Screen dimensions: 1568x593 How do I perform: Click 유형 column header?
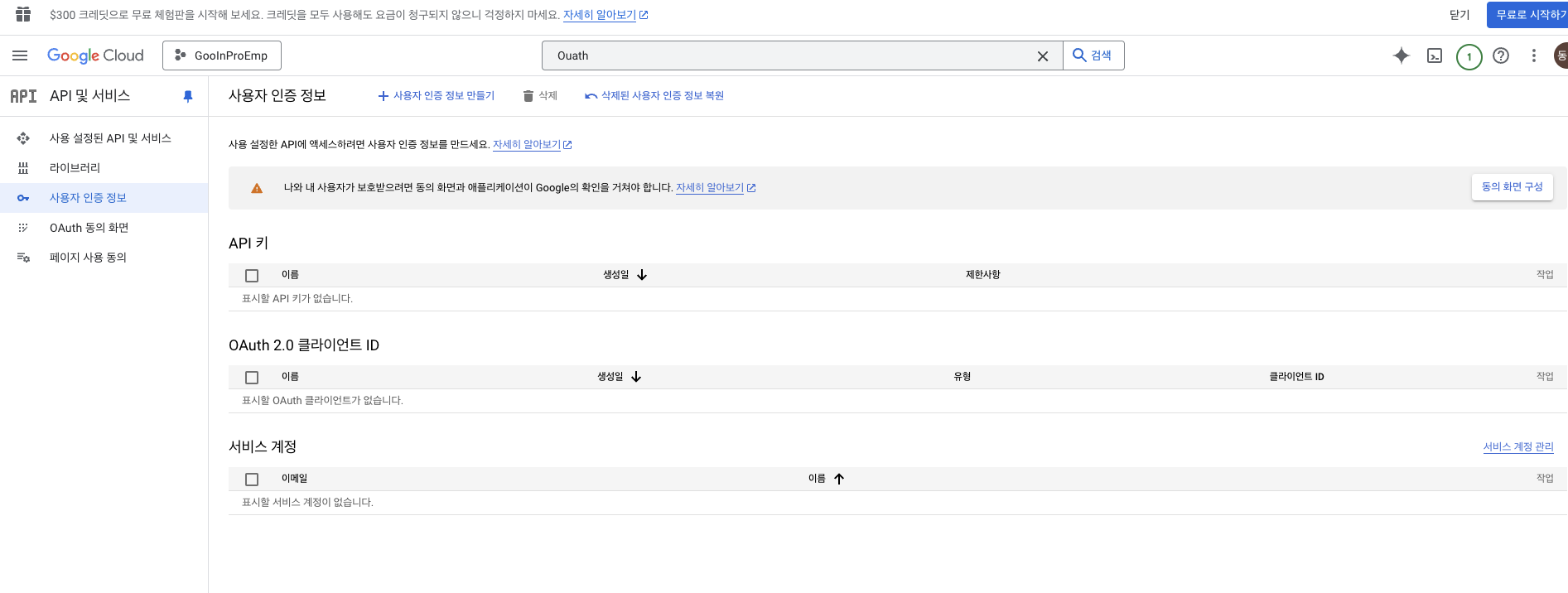point(963,377)
